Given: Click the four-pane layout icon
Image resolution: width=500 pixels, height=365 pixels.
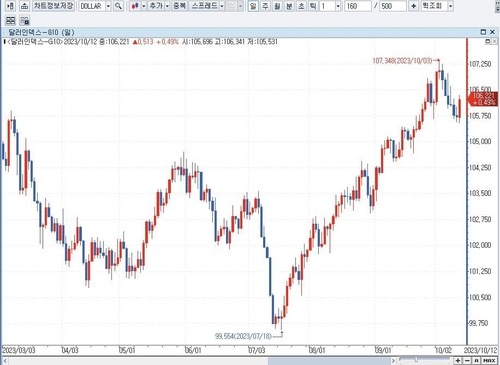Looking at the screenshot, I should pos(10,21).
